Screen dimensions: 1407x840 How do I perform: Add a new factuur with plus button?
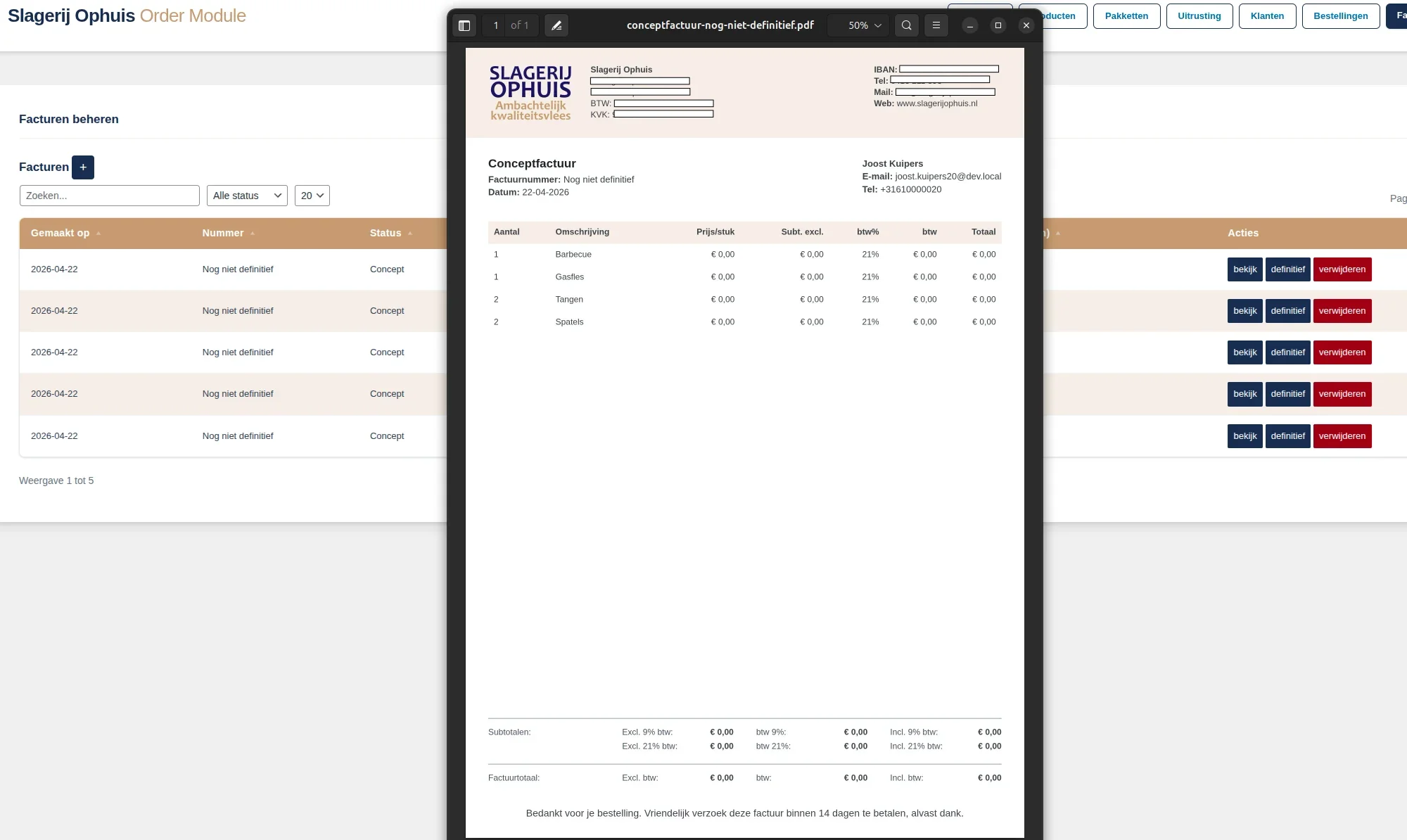(x=83, y=167)
